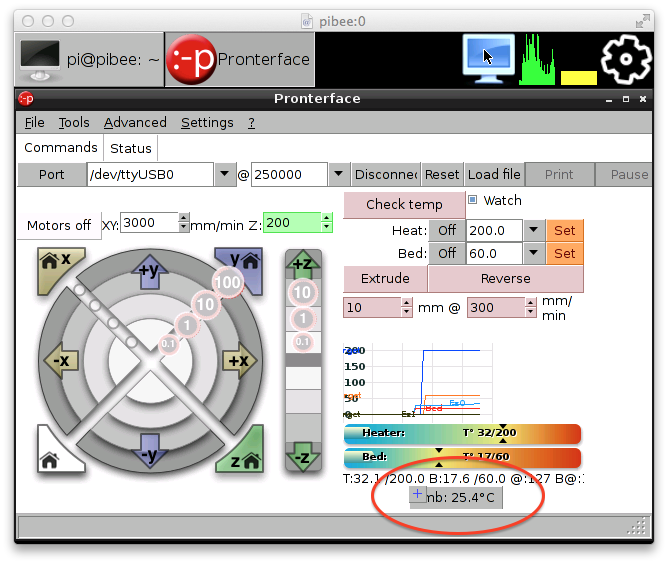Select 1 mm step on Z column

pyautogui.click(x=303, y=318)
